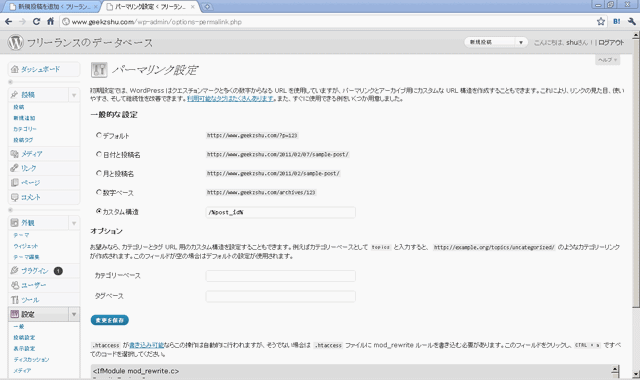Open the 新規追加 posts submenu item

24,118
